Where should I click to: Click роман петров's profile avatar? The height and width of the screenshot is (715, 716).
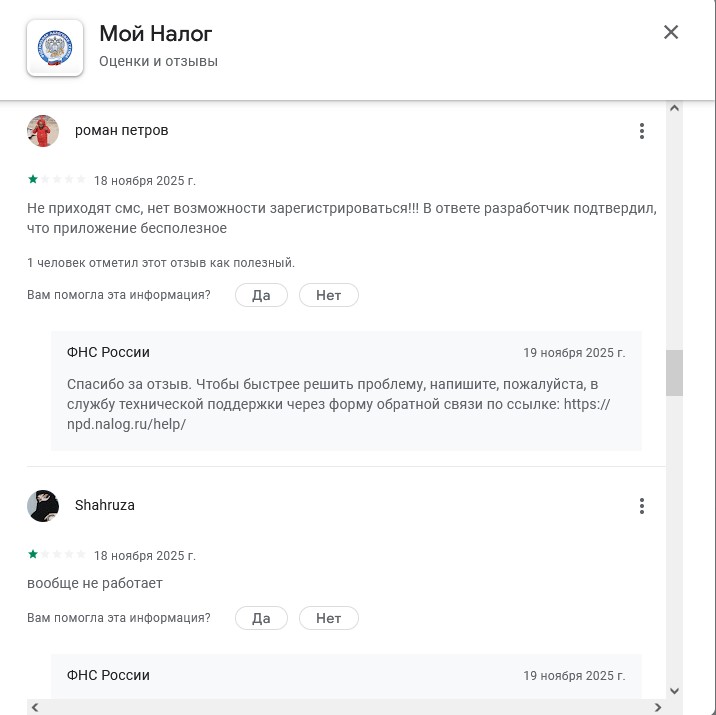click(x=43, y=131)
